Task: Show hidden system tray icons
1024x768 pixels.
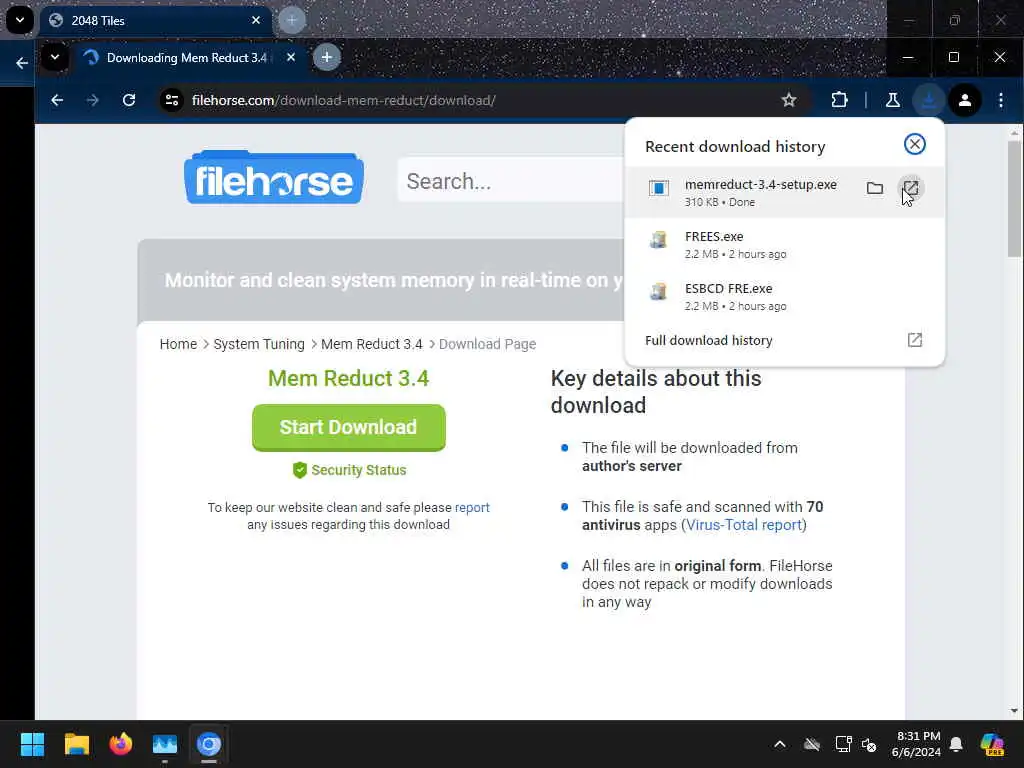Action: (x=780, y=744)
